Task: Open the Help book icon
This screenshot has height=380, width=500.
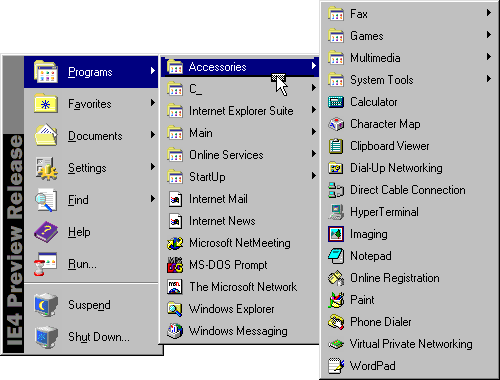Action: pyautogui.click(x=46, y=232)
